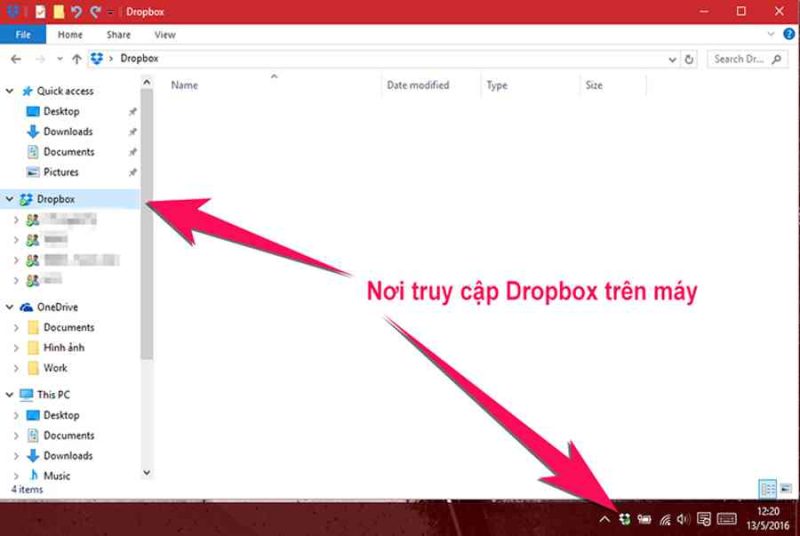Open the touch keyboard tray icon

[x=727, y=519]
